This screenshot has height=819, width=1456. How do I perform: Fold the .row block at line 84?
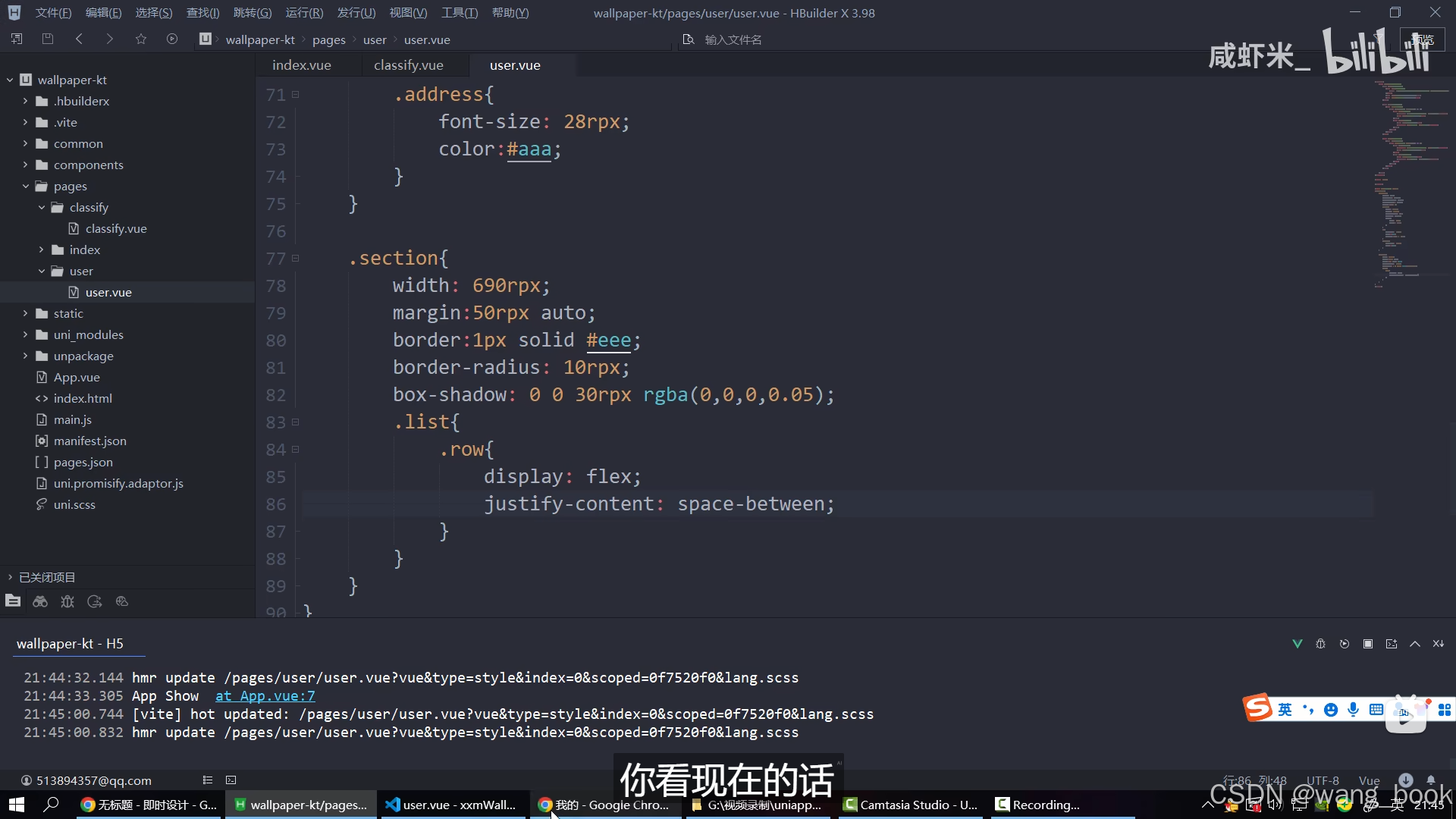click(x=296, y=450)
